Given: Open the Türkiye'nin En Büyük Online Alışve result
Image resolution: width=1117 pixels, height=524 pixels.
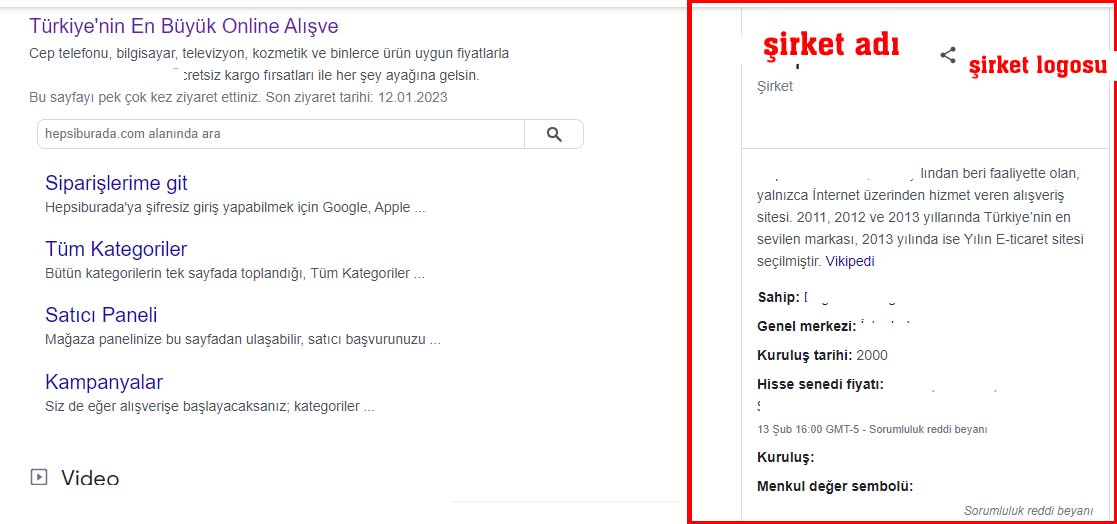Looking at the screenshot, I should 184,26.
